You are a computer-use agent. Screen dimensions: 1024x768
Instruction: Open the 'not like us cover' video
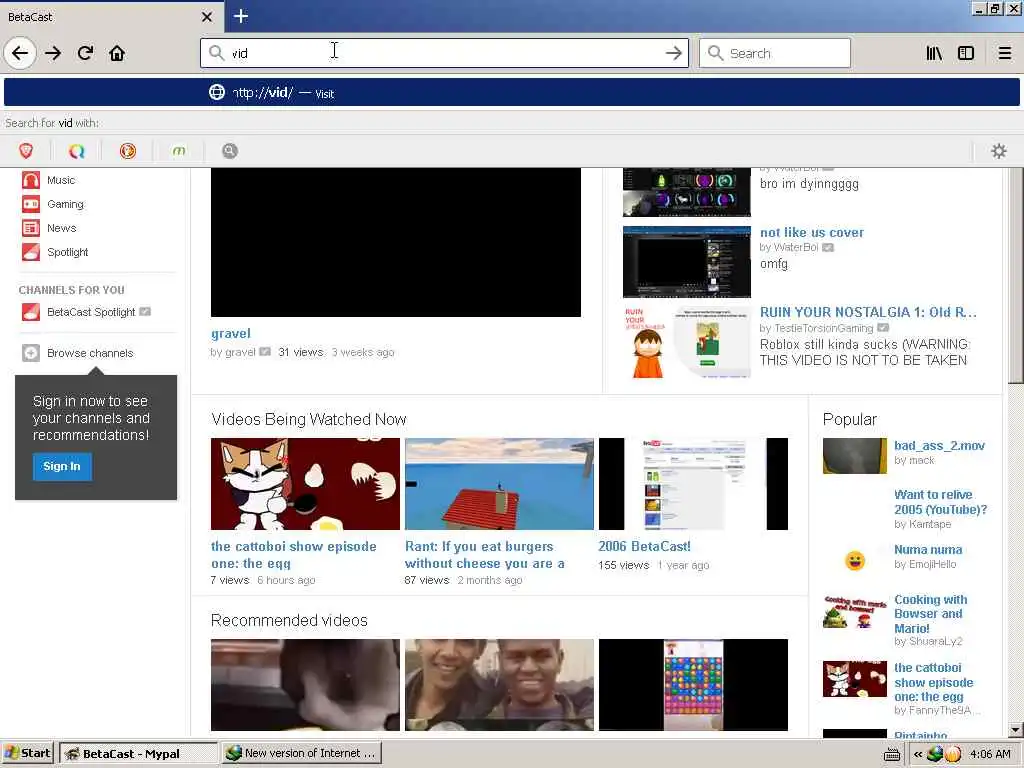click(x=812, y=232)
